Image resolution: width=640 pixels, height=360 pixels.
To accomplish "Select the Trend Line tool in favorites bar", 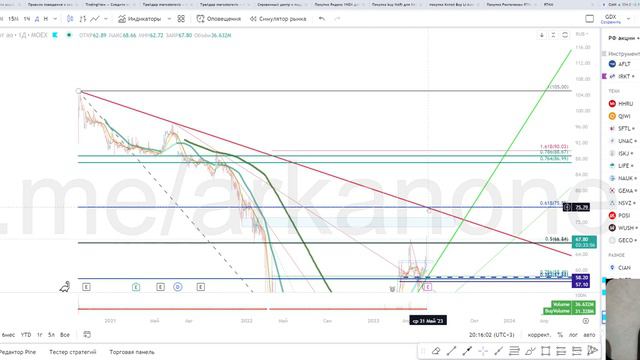I will [x=451, y=351].
